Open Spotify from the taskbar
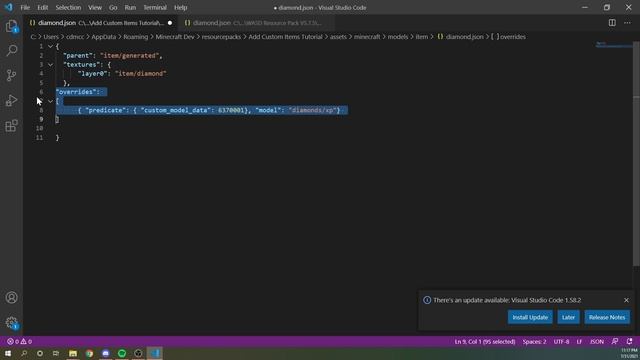The height and width of the screenshot is (360, 640). pos(122,353)
